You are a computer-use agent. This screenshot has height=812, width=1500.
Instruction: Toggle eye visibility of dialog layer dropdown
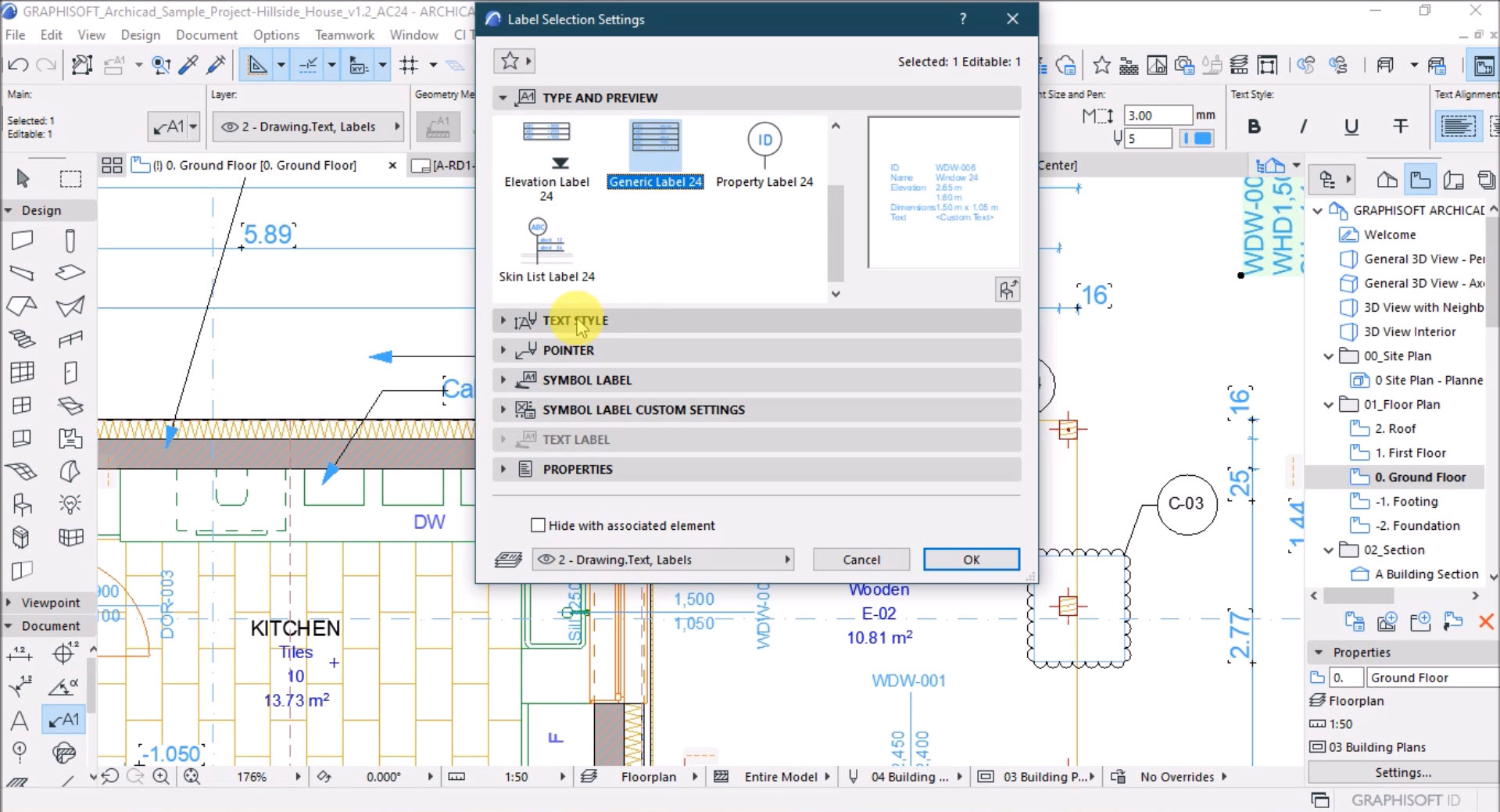click(546, 560)
